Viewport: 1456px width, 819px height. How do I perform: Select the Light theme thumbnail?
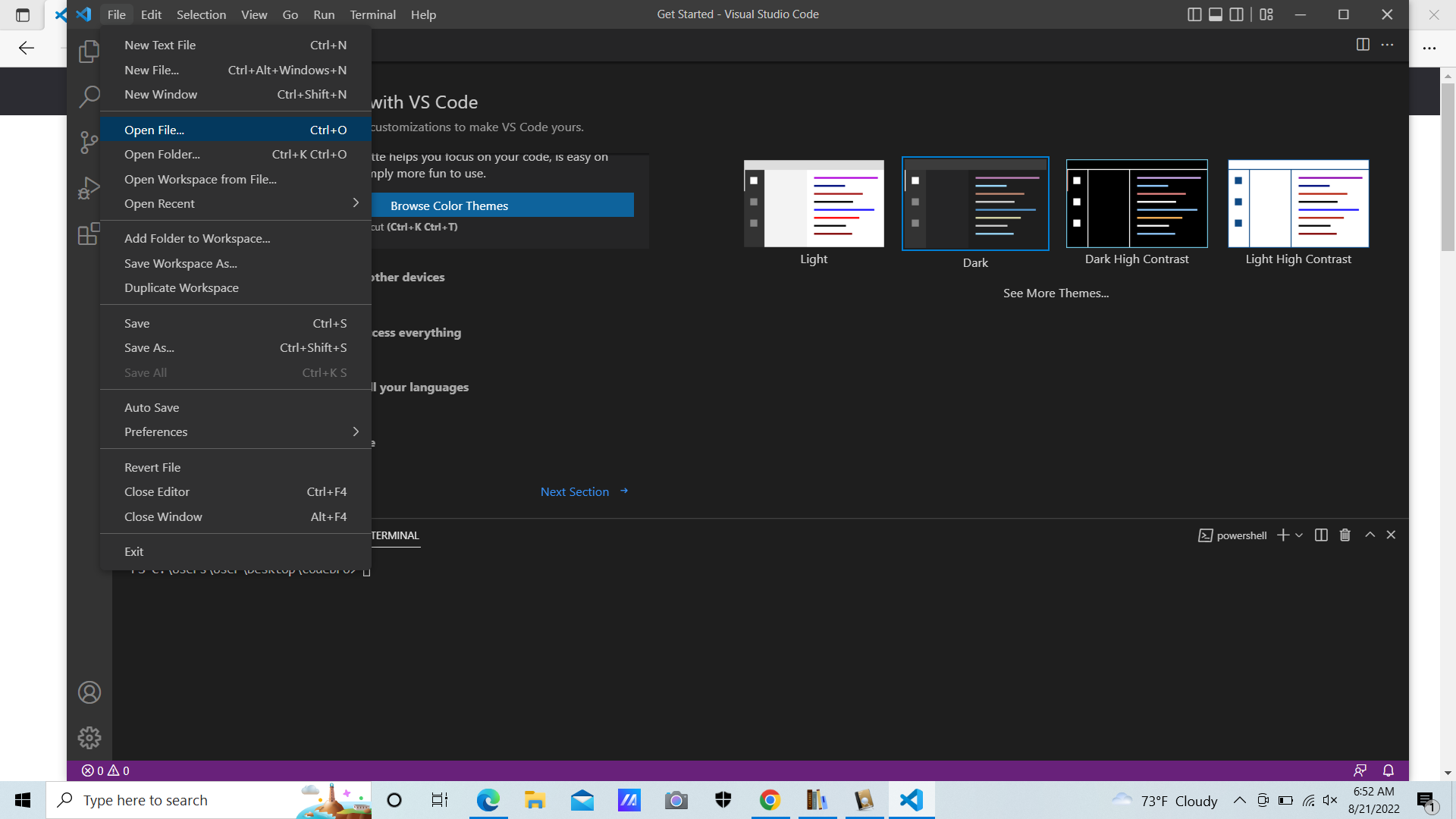click(814, 203)
